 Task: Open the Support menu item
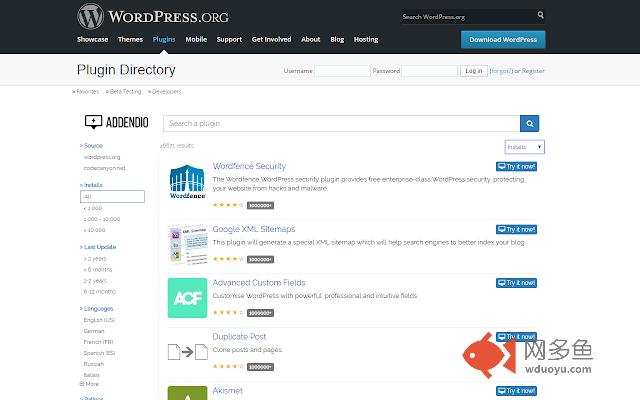tap(229, 40)
